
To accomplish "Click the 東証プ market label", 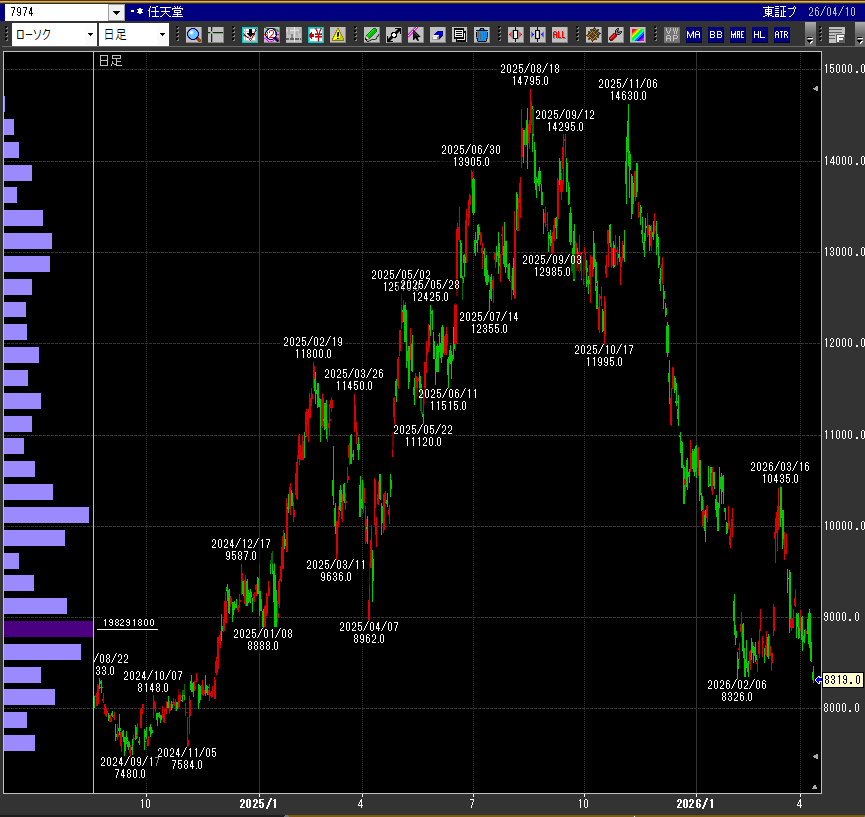I will [x=780, y=12].
